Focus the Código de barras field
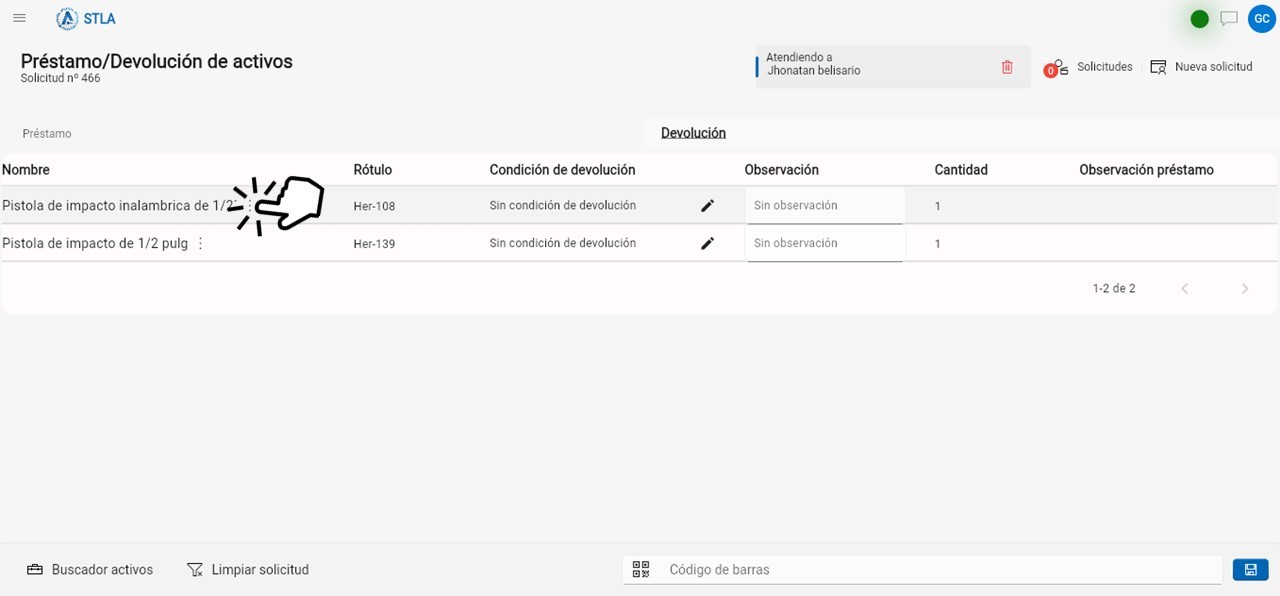Image resolution: width=1280 pixels, height=596 pixels. [x=940, y=570]
